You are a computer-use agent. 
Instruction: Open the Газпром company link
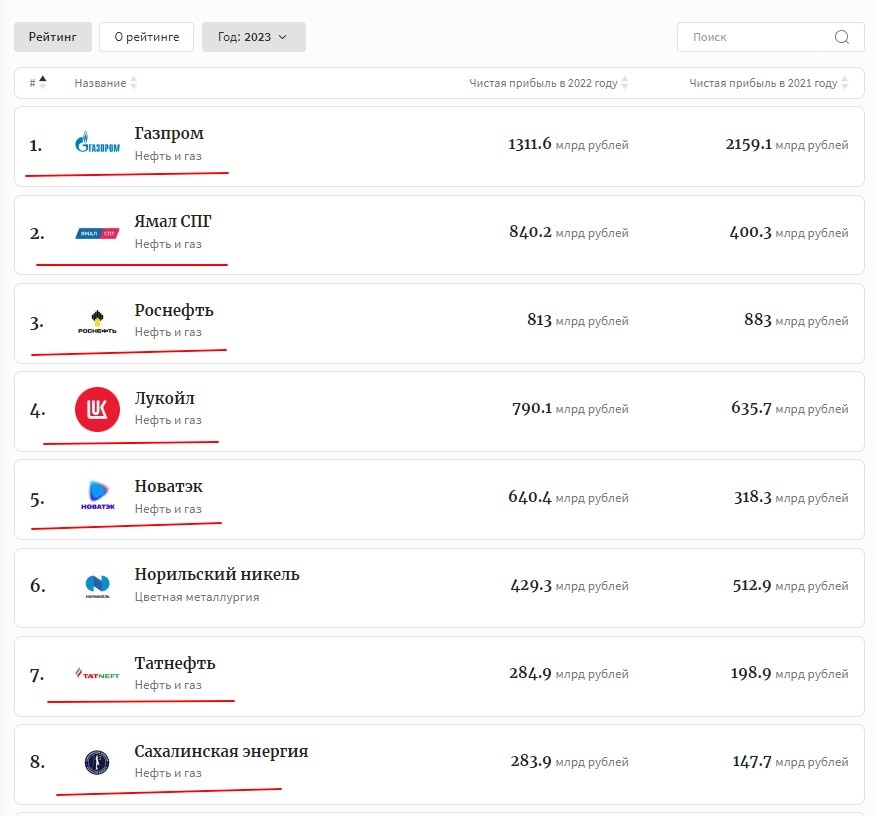pyautogui.click(x=169, y=133)
